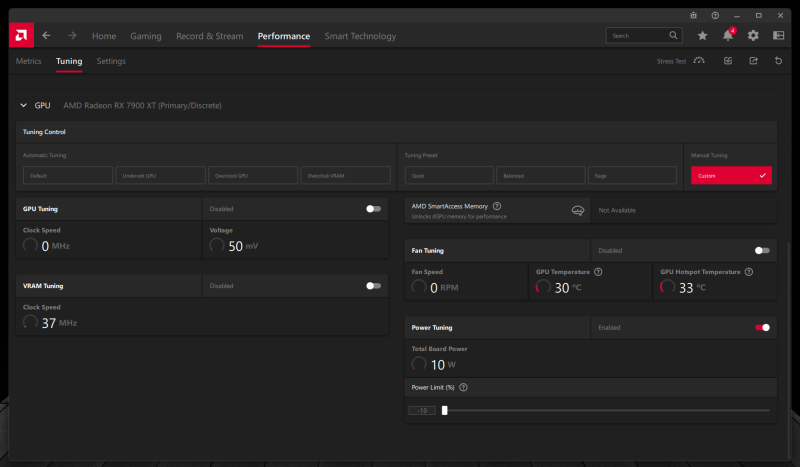Open the Gaming tab
The image size is (800, 467).
click(146, 36)
